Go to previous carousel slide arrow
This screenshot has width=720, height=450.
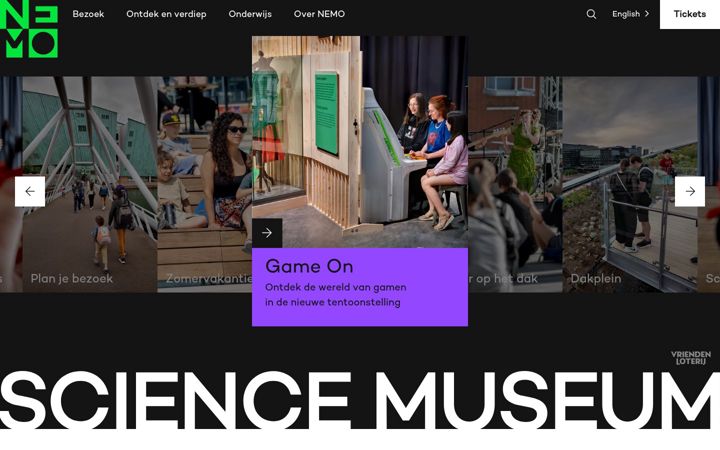(30, 191)
